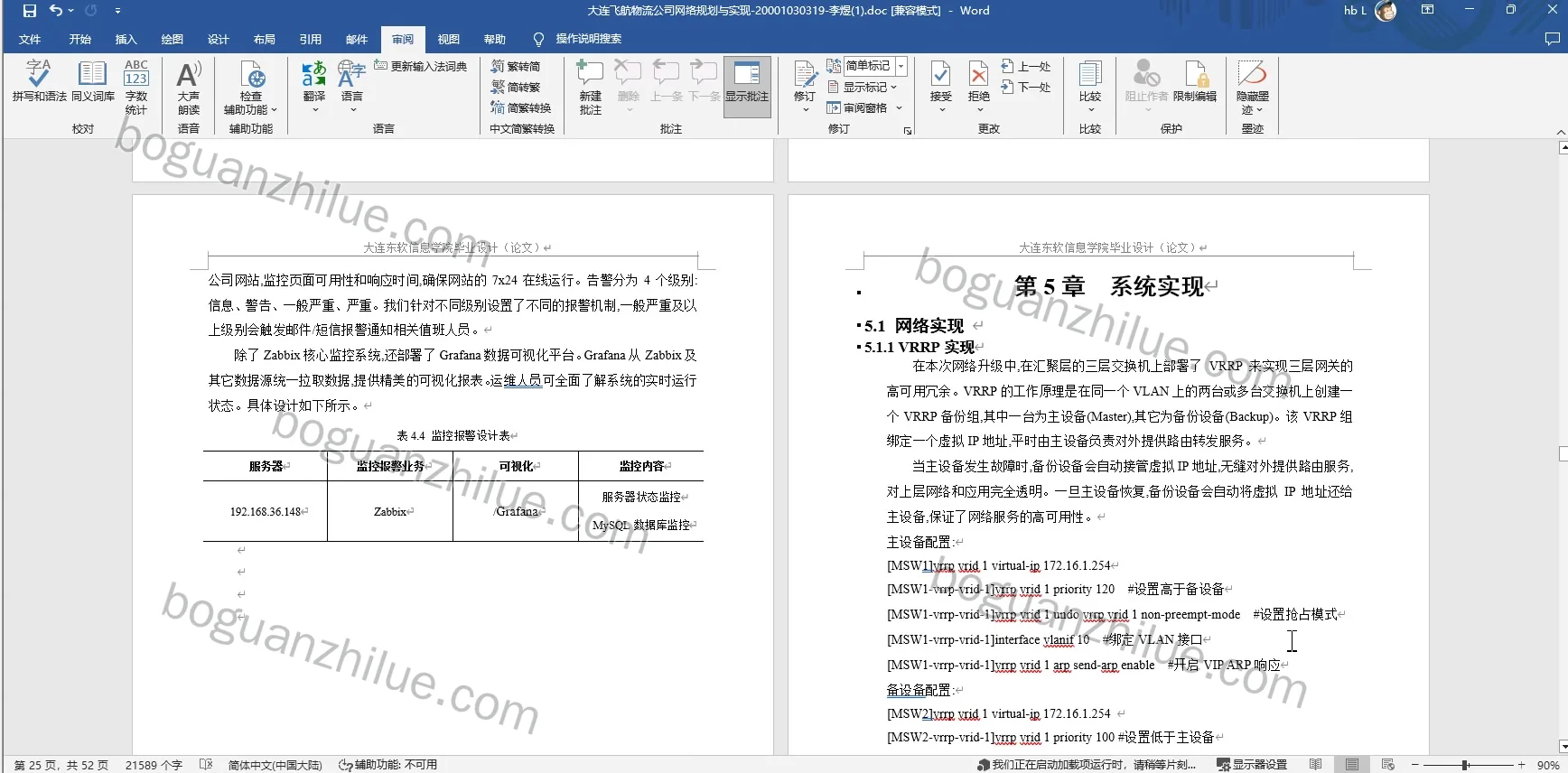Switch to Read Mode view
This screenshot has width=1568, height=773.
[1316, 765]
